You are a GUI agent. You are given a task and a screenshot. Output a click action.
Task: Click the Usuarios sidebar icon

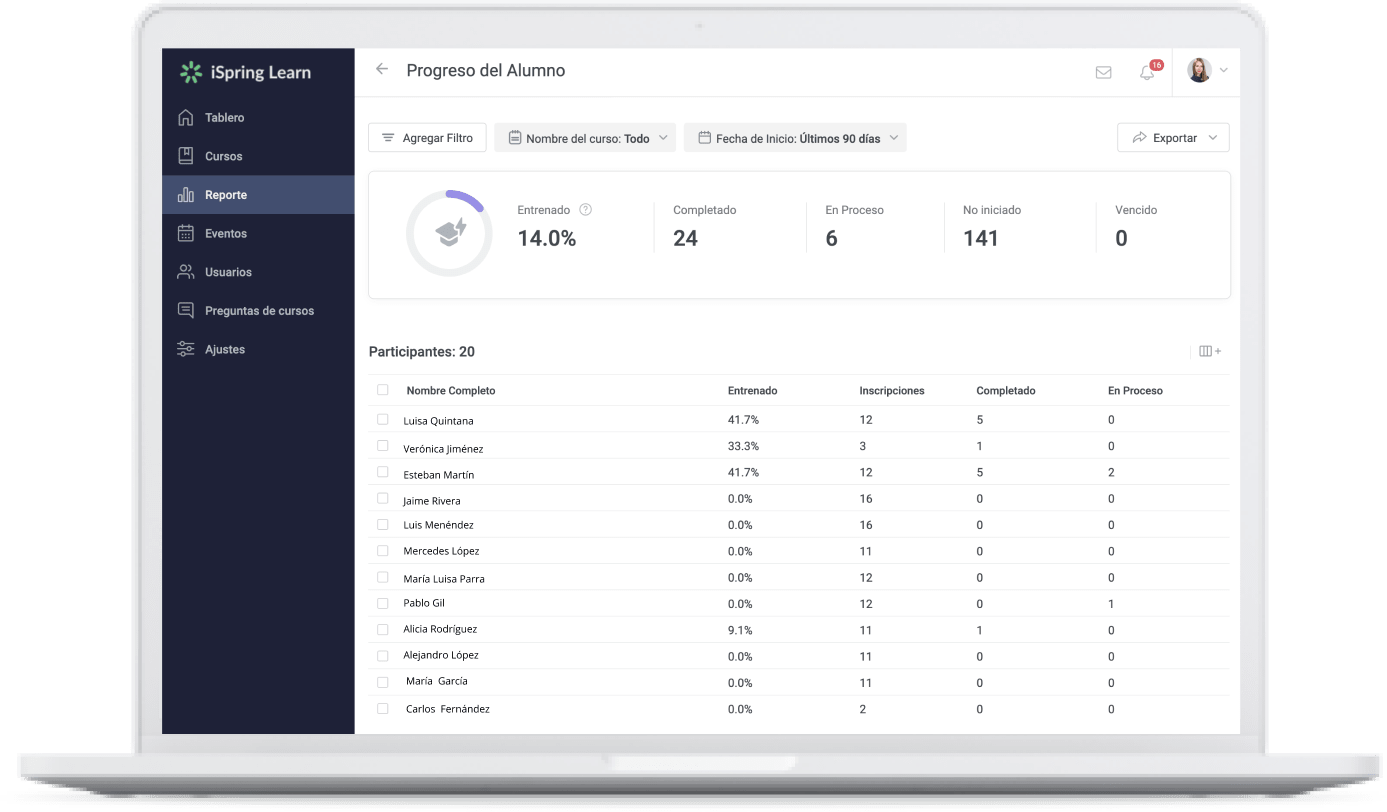tap(186, 271)
